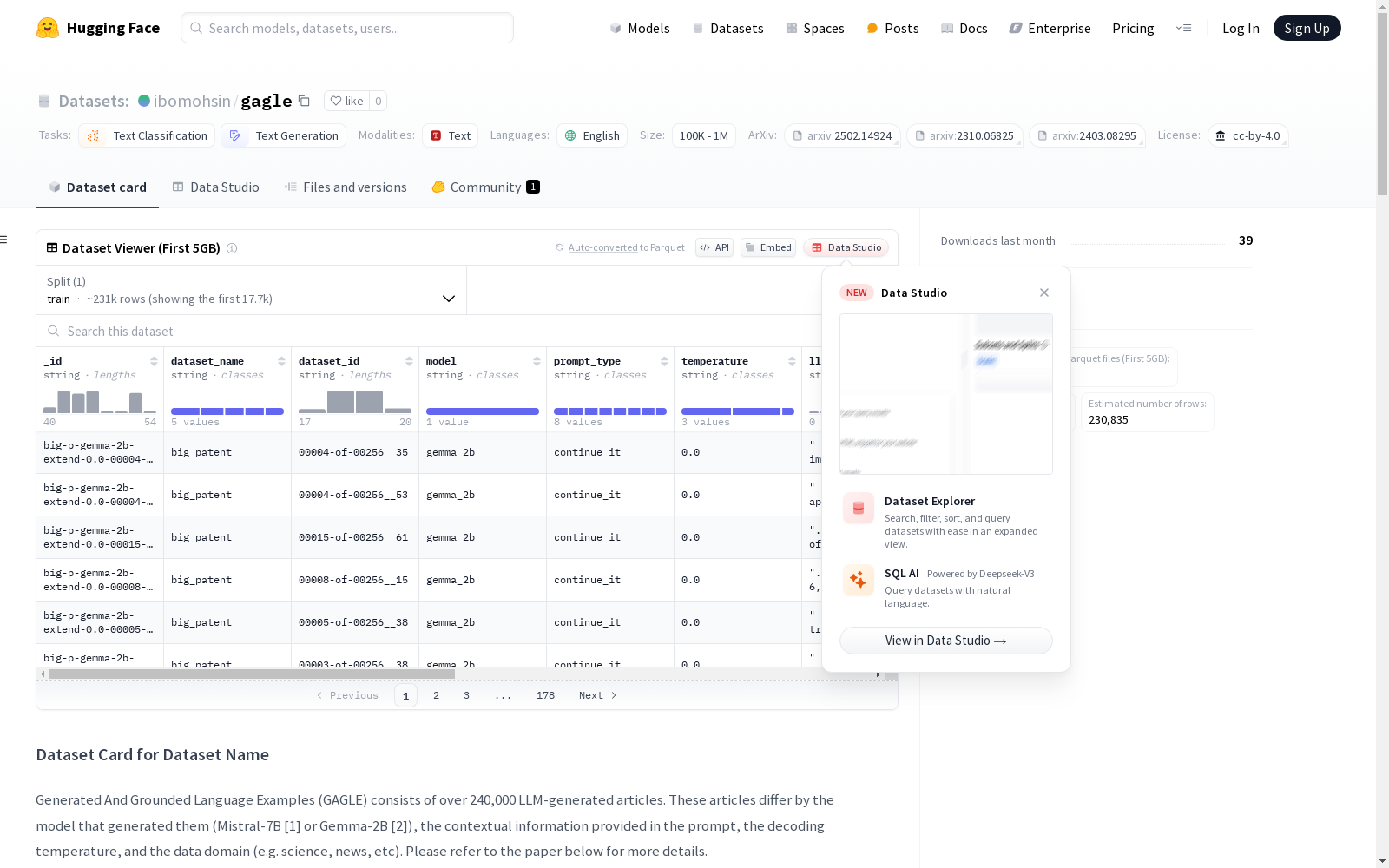This screenshot has height=868, width=1389.
Task: Click the Sign Up button
Action: click(1307, 28)
